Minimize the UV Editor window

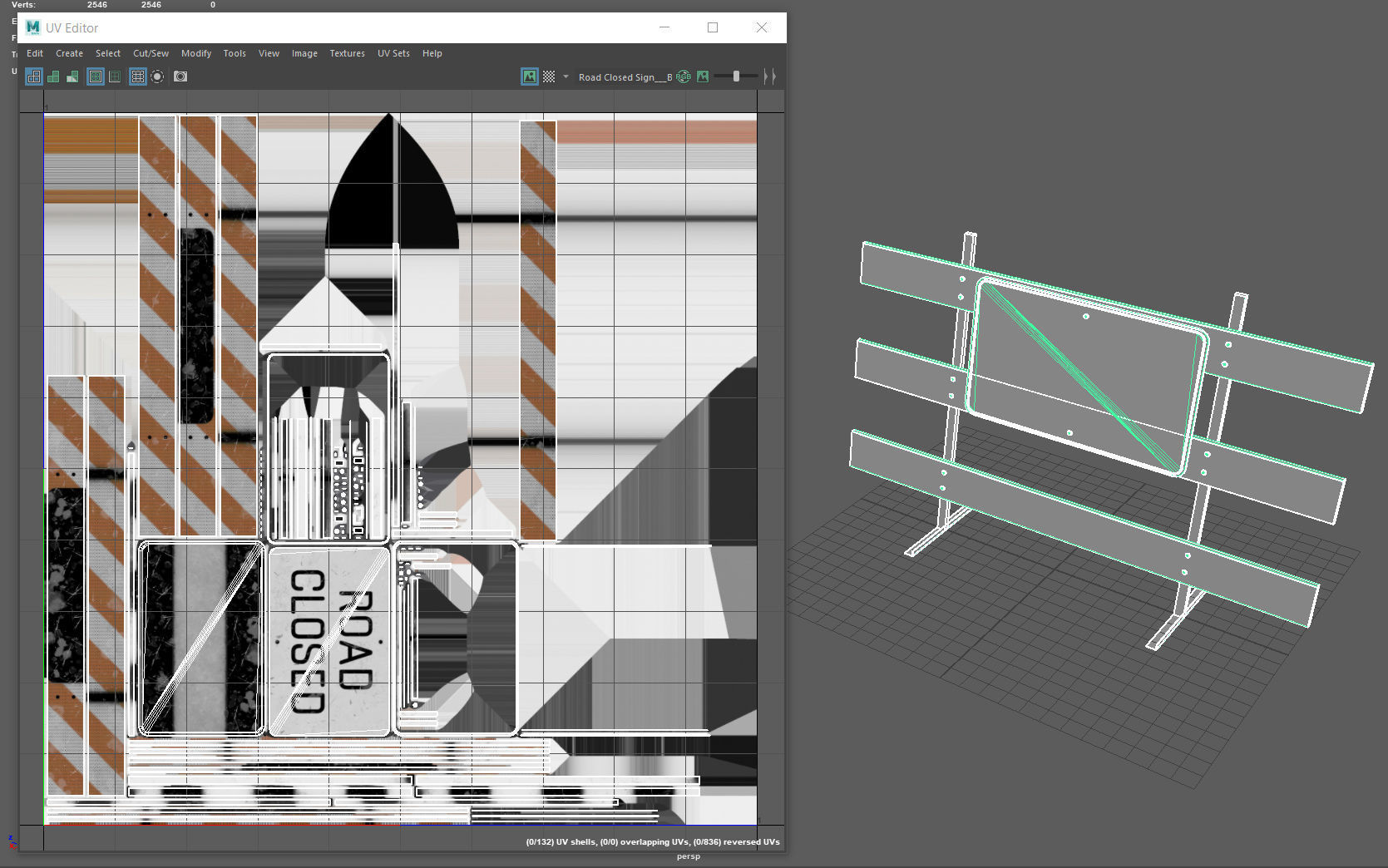click(x=664, y=27)
